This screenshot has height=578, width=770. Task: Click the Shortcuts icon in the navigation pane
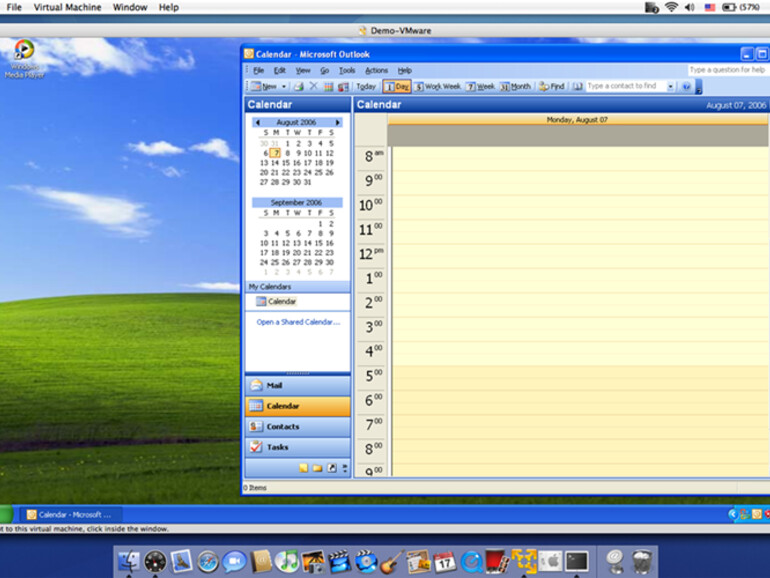[x=332, y=468]
